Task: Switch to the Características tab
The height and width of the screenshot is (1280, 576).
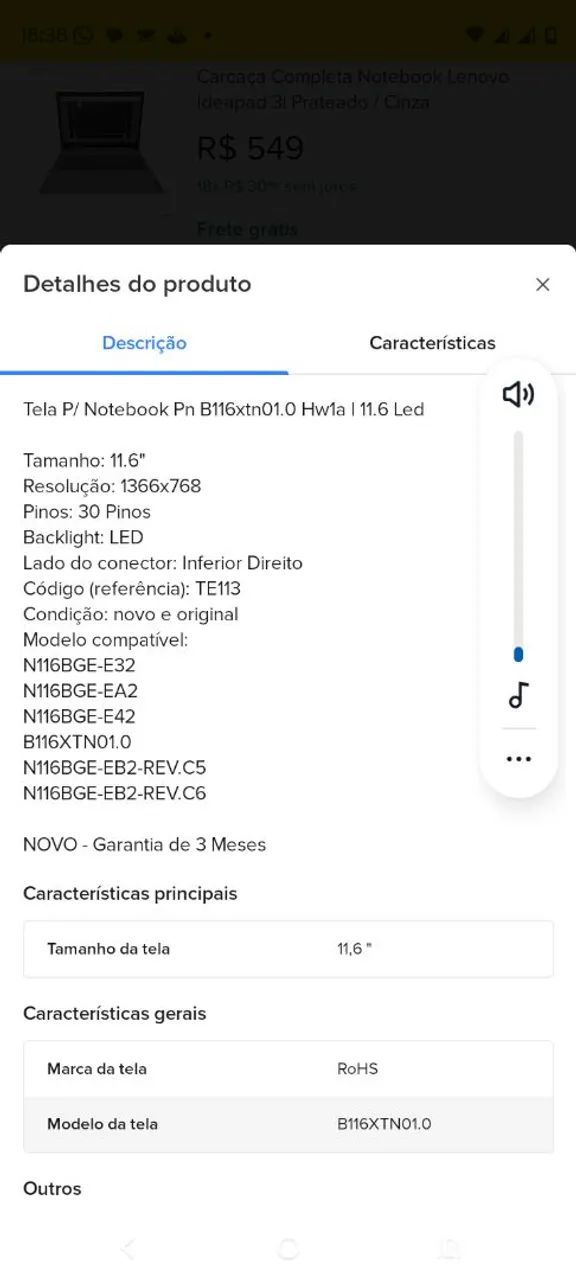Action: coord(432,343)
